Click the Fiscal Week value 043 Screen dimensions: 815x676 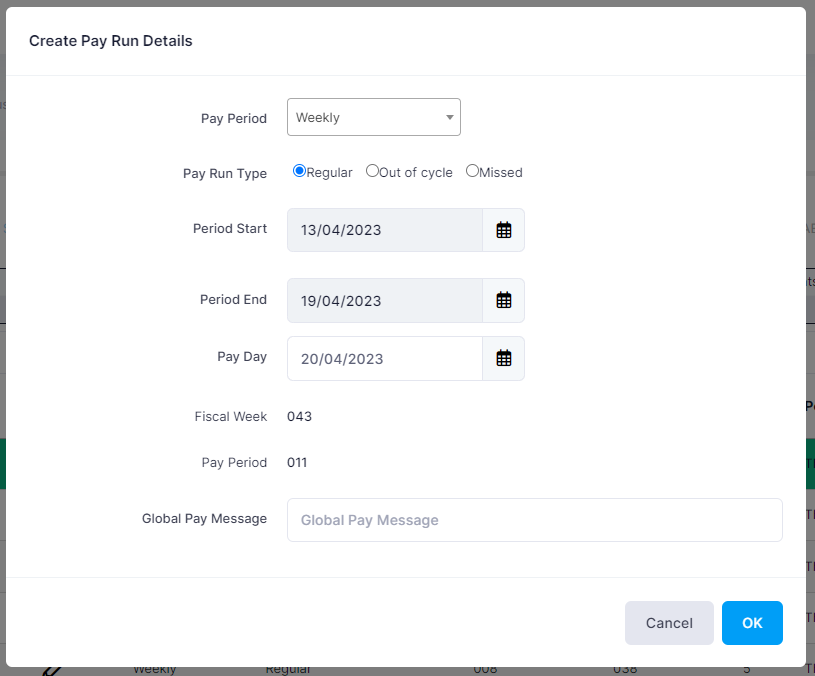(x=300, y=416)
